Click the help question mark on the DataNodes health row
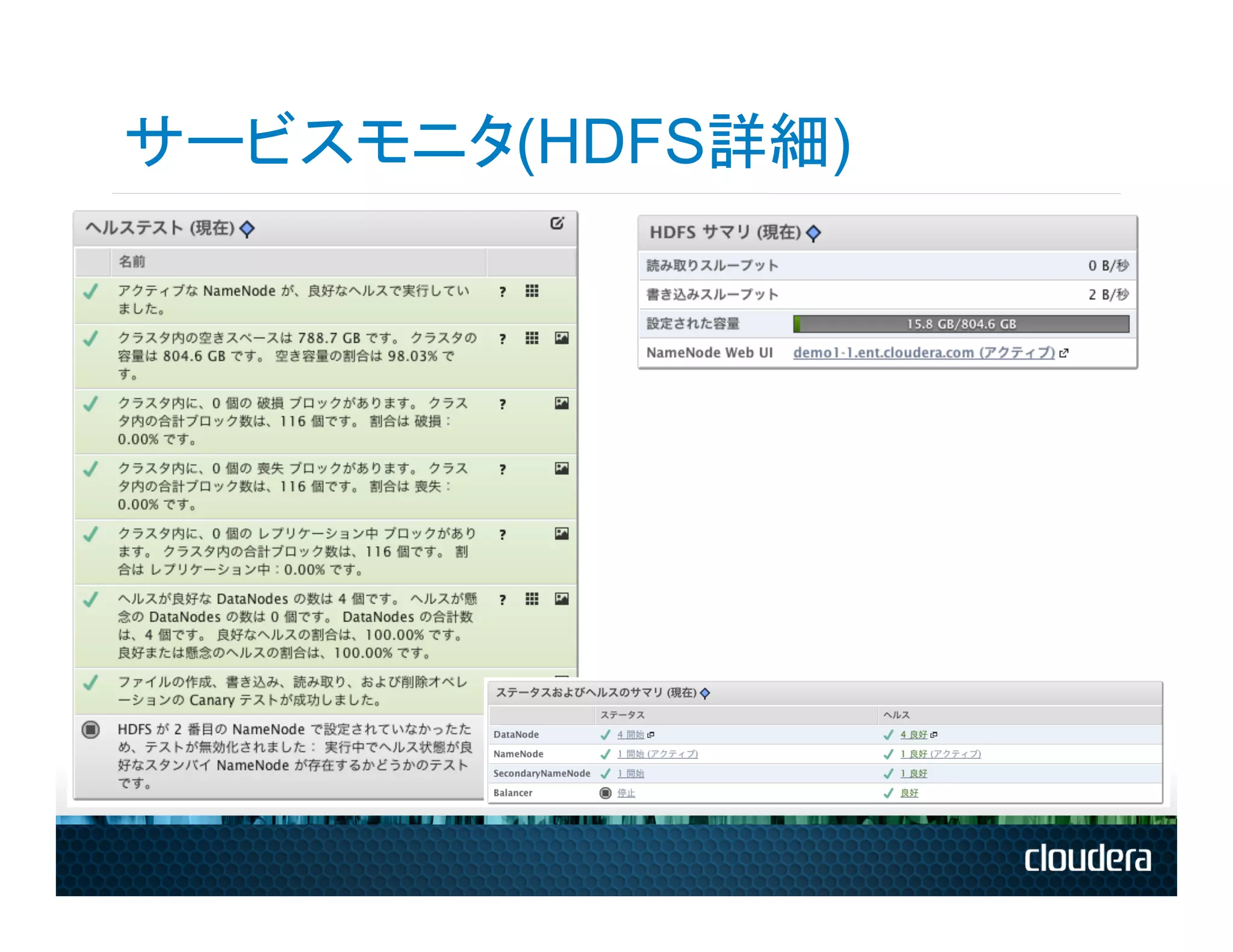The width and height of the screenshot is (1233, 952). click(503, 599)
